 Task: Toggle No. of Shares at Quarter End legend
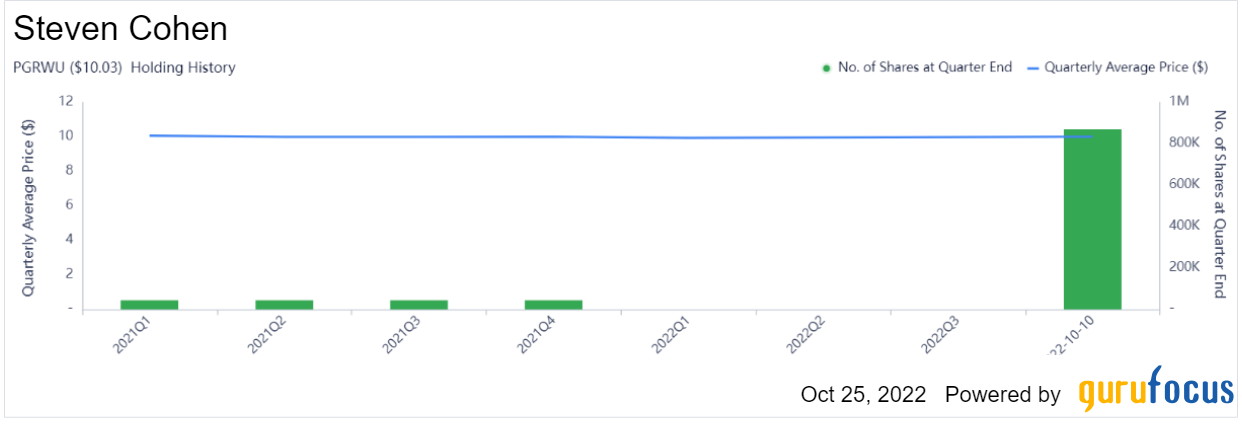[916, 67]
